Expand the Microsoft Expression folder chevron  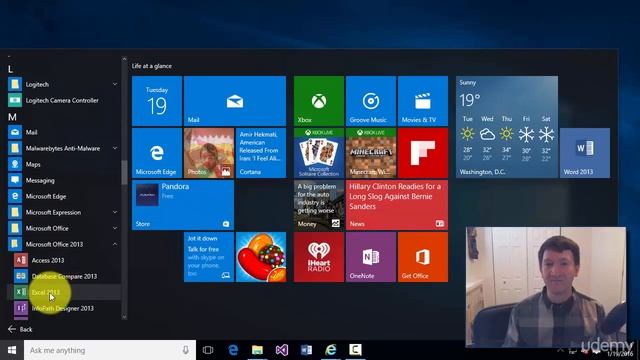[115, 212]
